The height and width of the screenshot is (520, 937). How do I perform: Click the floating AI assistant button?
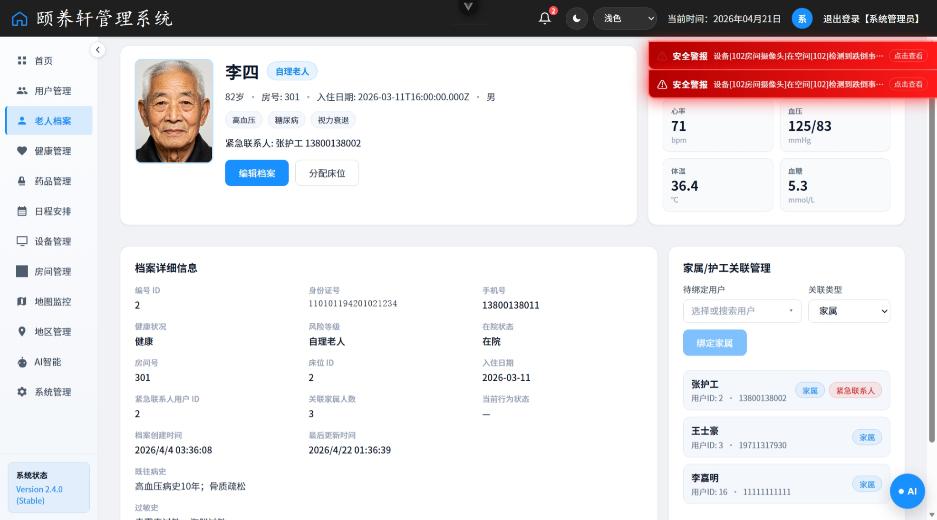[x=907, y=491]
